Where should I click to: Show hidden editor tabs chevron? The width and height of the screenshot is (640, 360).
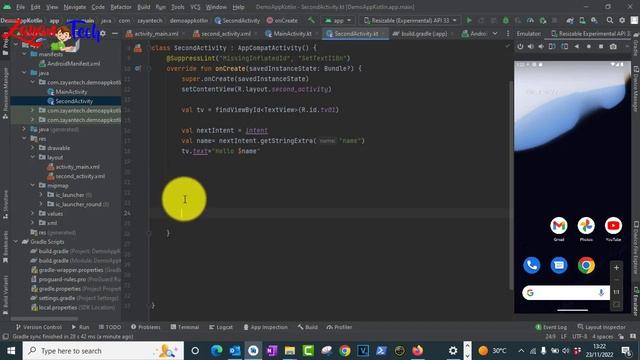click(x=495, y=33)
